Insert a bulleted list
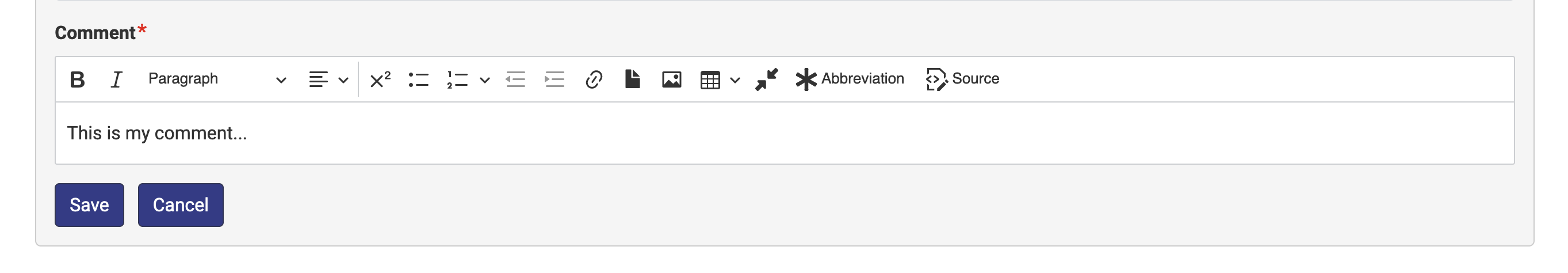This screenshot has width=1568, height=273. pyautogui.click(x=419, y=79)
